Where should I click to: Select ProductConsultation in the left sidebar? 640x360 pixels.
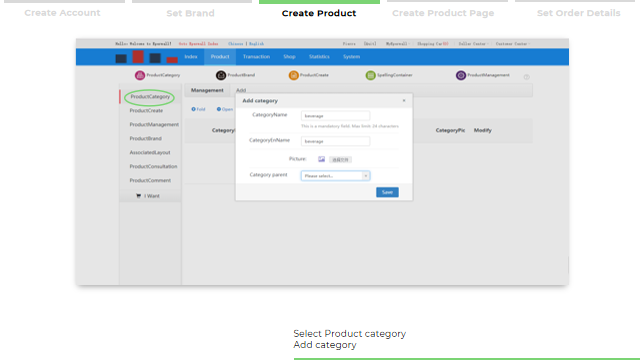[153, 166]
